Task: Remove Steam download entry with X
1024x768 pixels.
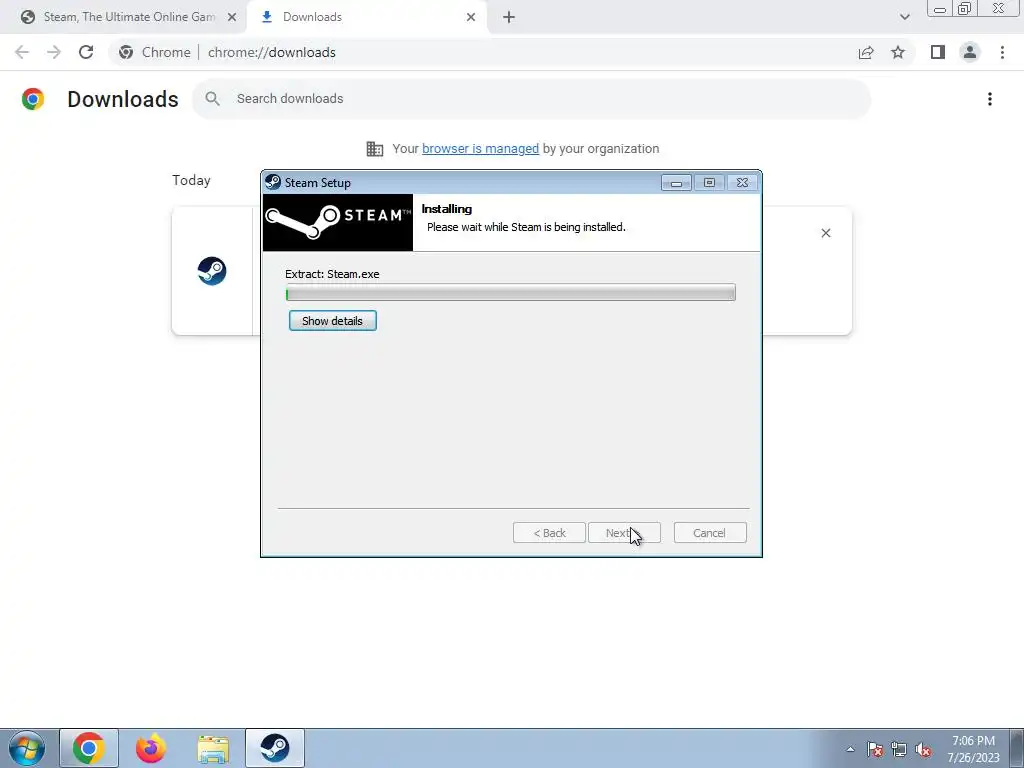Action: pyautogui.click(x=825, y=233)
